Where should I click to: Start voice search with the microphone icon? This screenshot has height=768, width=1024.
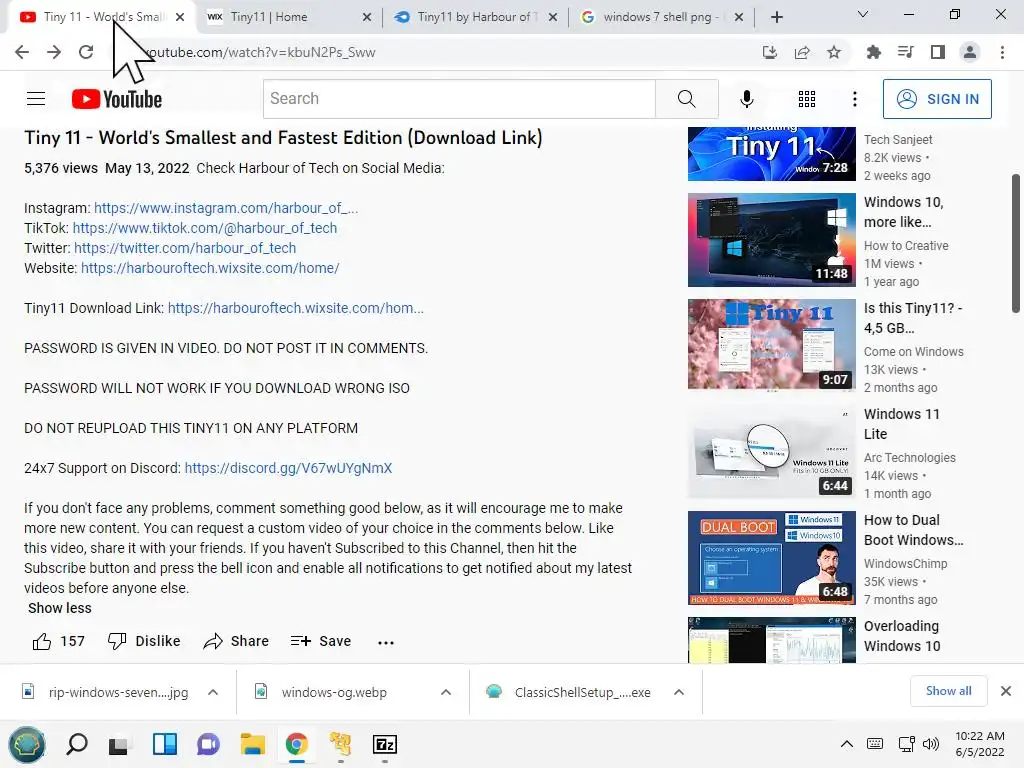(x=746, y=99)
